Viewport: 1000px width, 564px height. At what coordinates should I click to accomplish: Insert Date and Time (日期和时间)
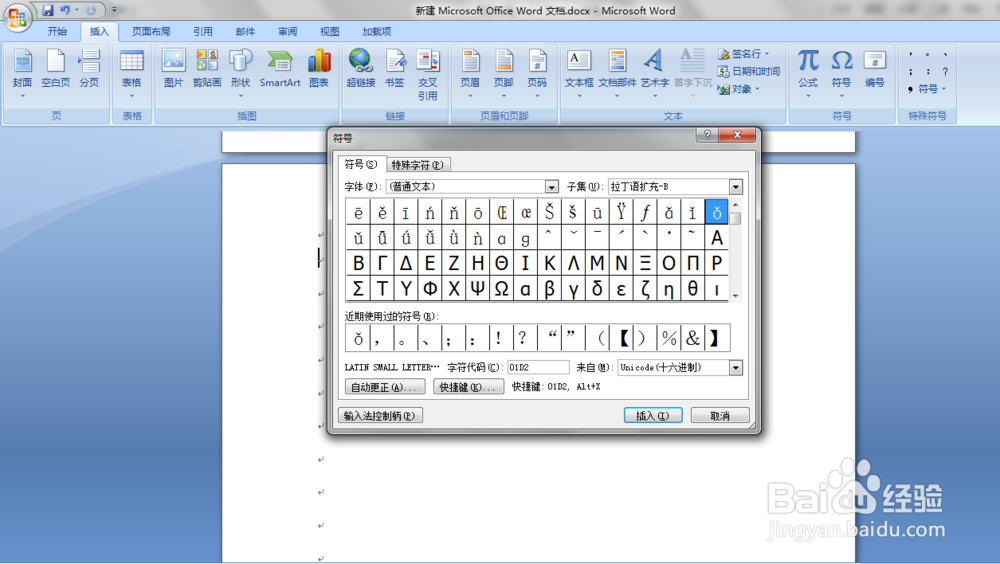(x=749, y=71)
